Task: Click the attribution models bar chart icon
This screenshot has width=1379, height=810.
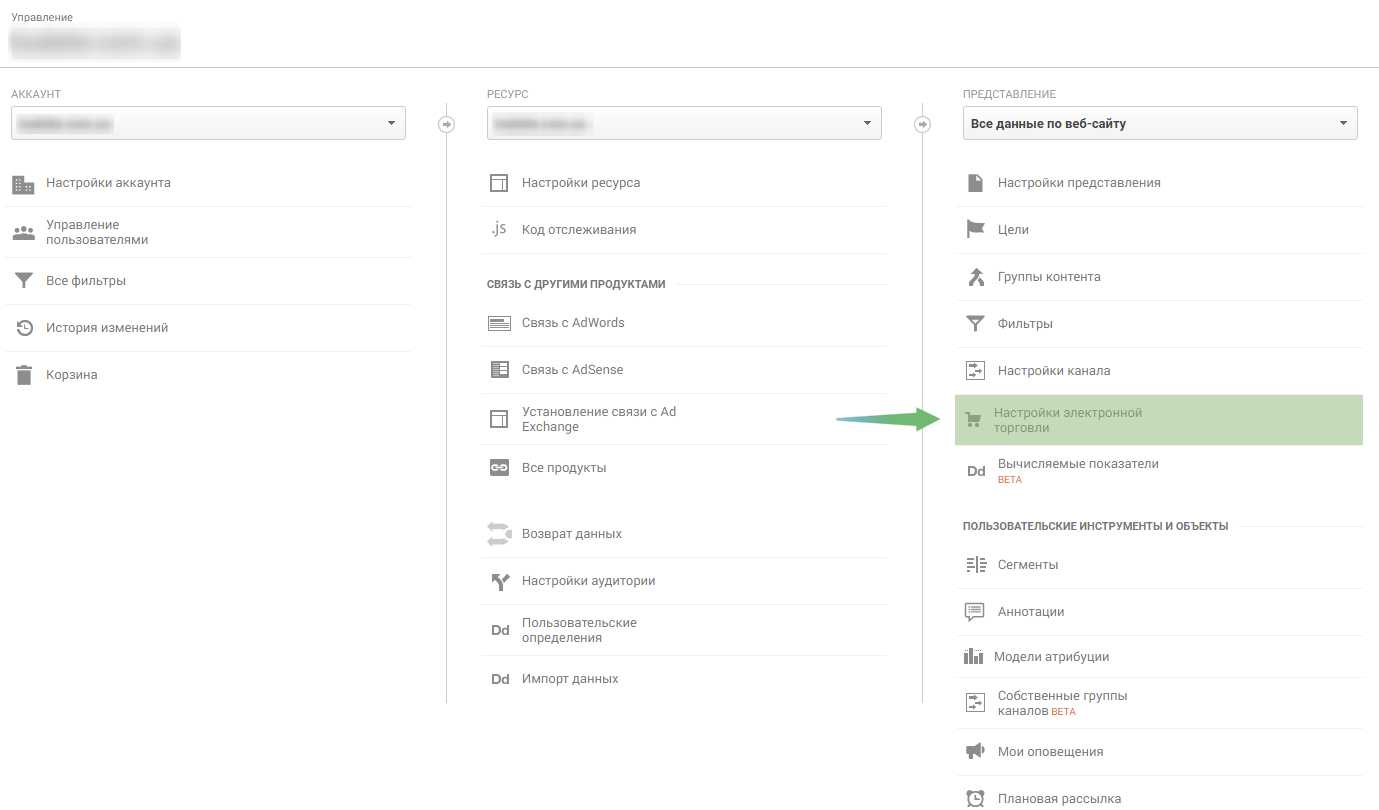Action: click(x=973, y=657)
